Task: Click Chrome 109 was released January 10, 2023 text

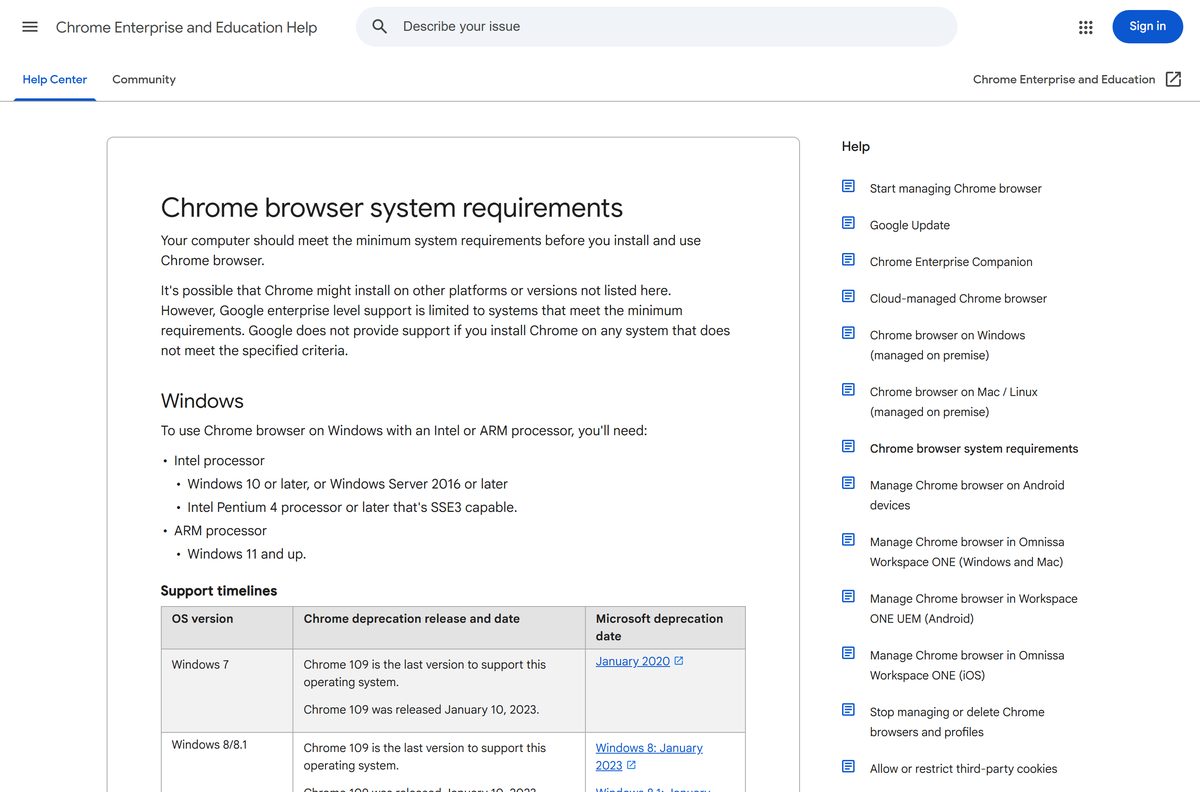Action: [x=421, y=709]
